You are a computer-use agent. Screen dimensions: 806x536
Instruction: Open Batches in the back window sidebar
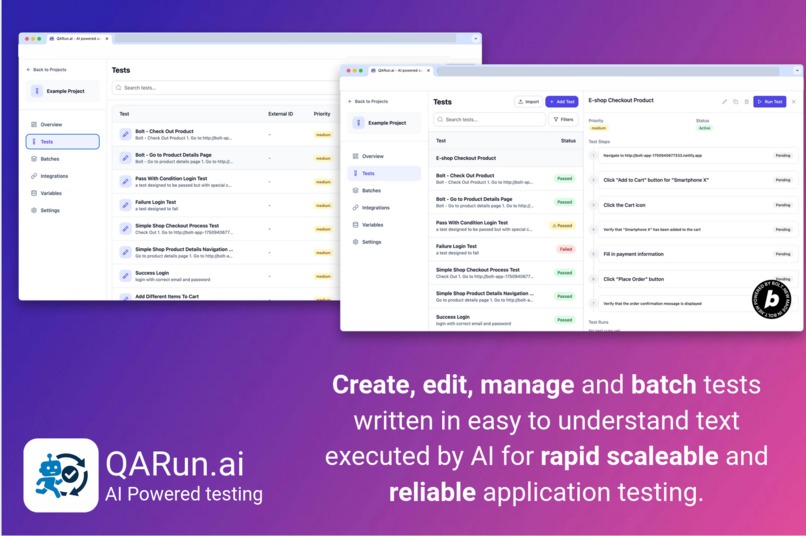point(62,159)
